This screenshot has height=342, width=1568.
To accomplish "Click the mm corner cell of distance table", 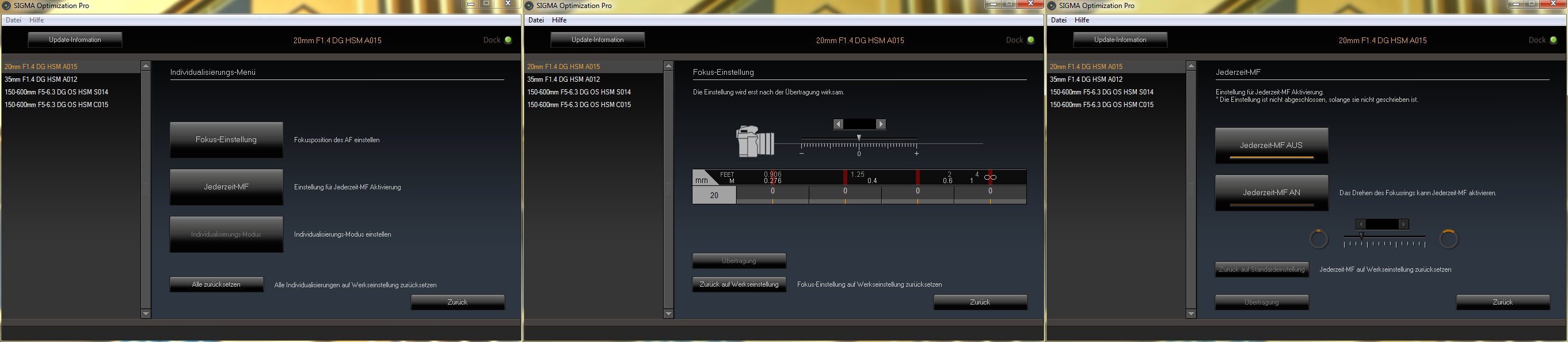I will point(702,178).
